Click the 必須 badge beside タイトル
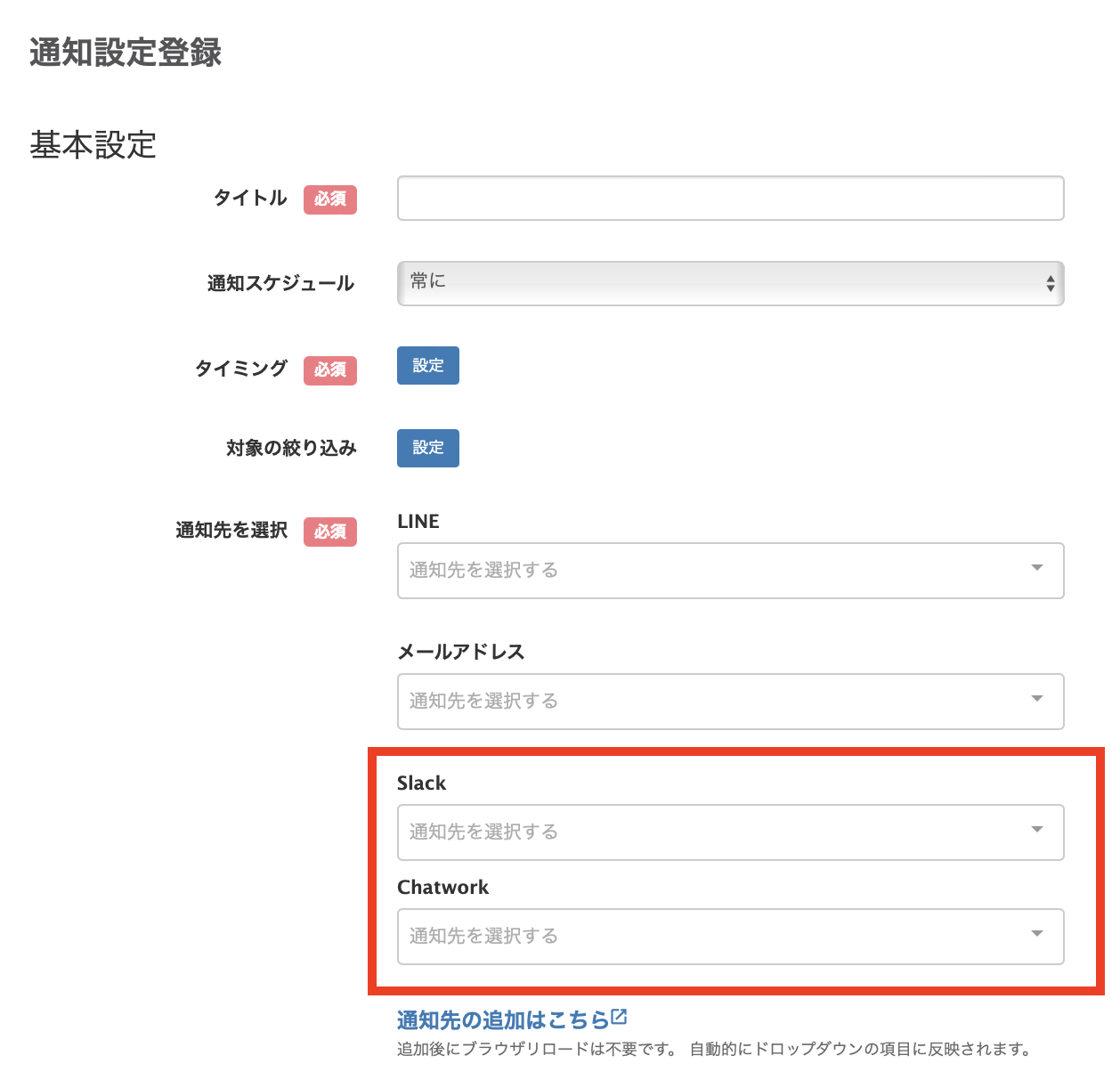This screenshot has height=1088, width=1120. tap(330, 199)
